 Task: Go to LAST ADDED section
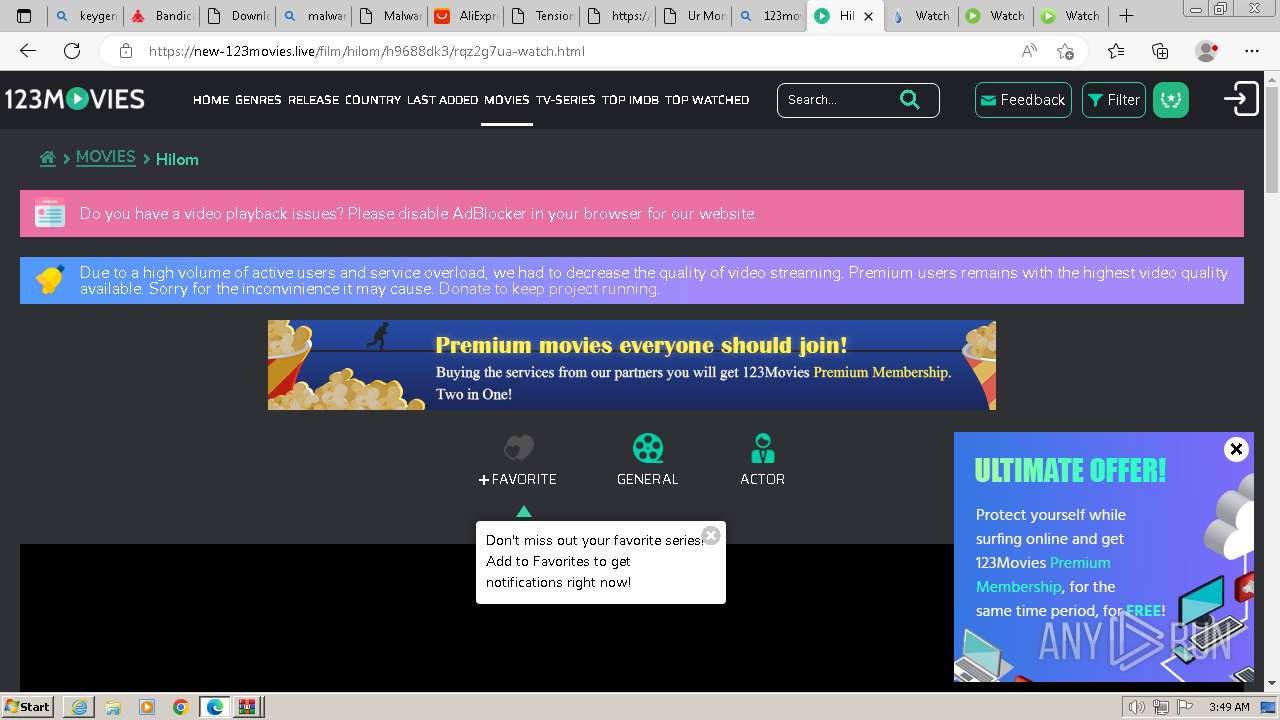coord(442,100)
